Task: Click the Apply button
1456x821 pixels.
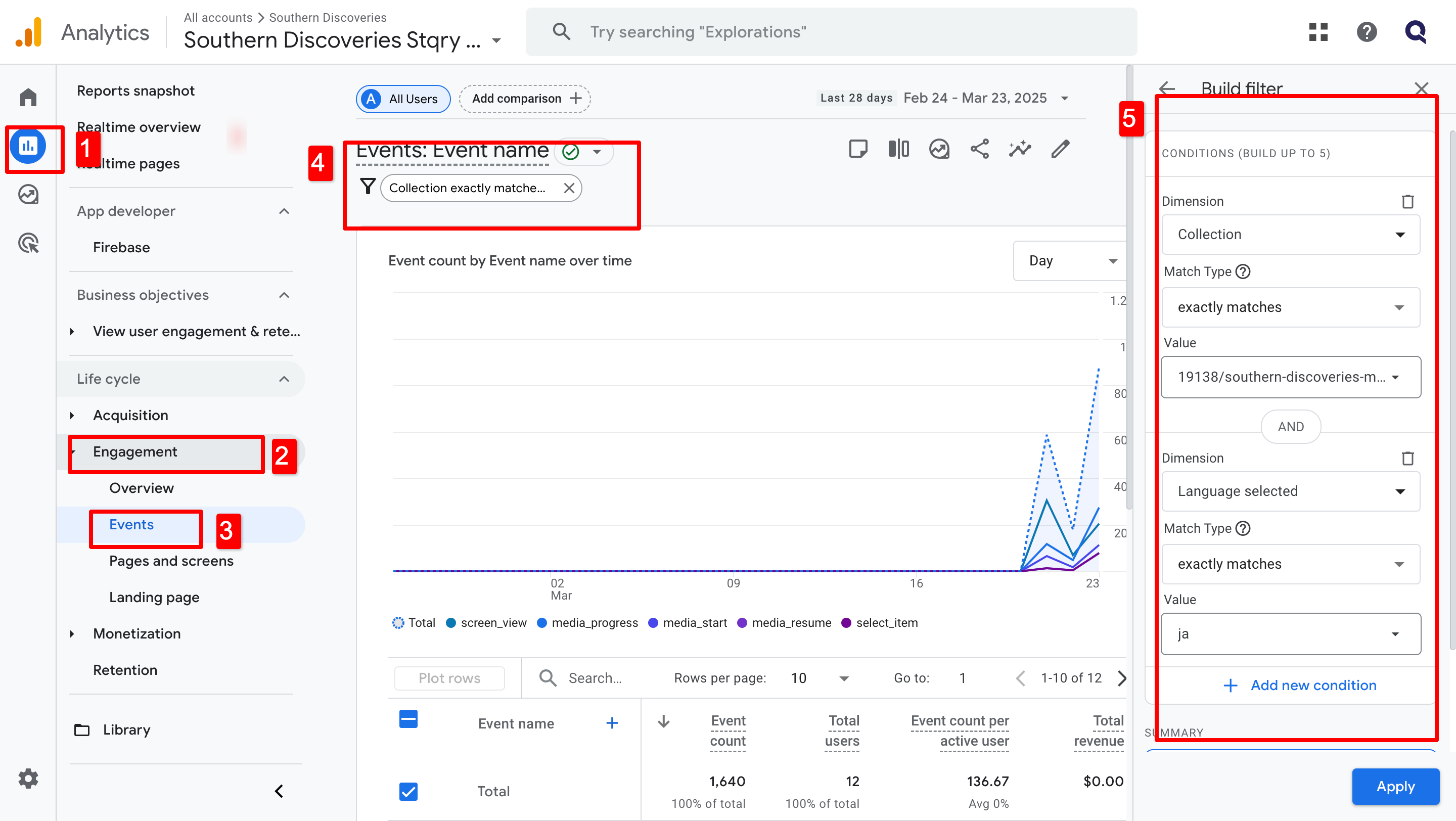Action: point(1394,787)
